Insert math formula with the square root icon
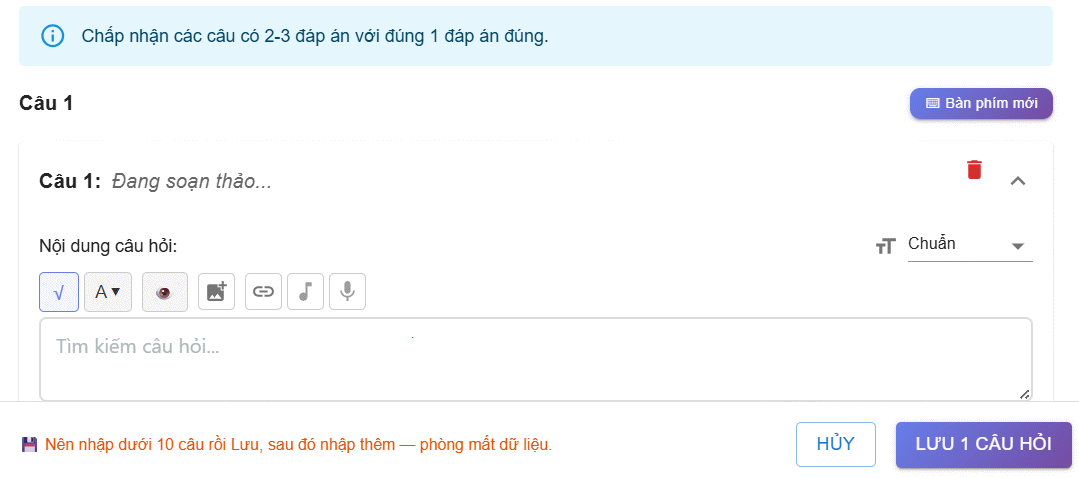Screen dimensions: 1079x478 58,292
